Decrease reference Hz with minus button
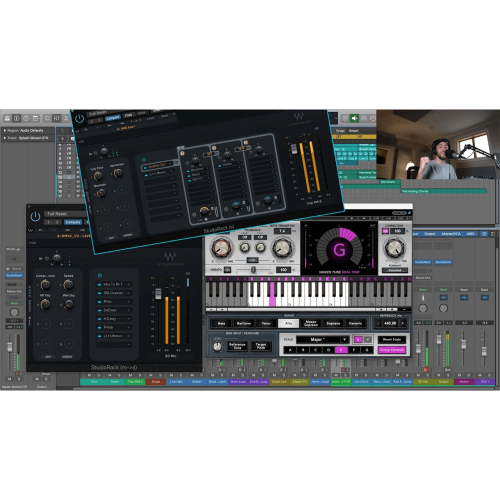Screen dimensions: 500x500 point(378,323)
